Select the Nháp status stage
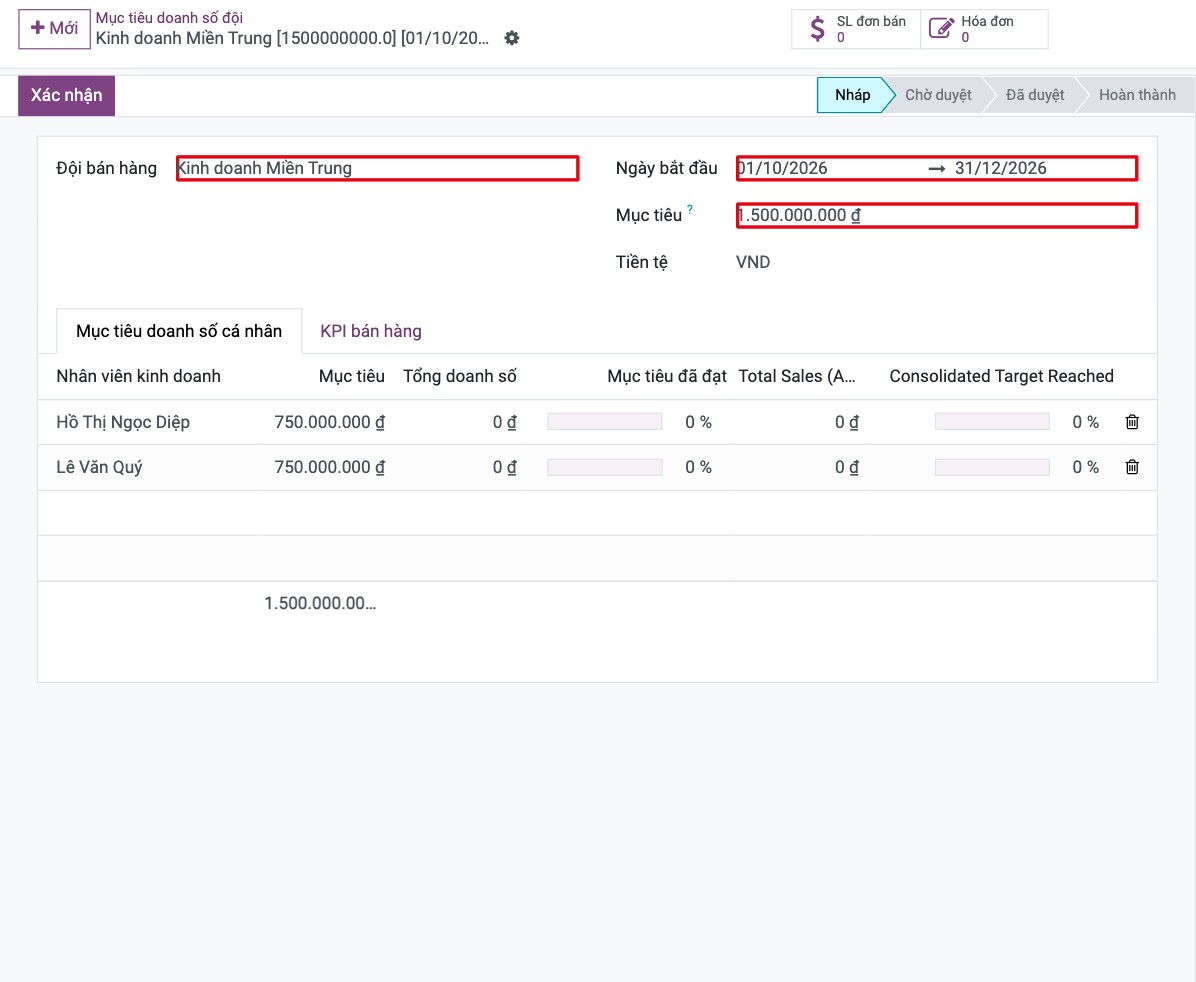 tap(852, 95)
